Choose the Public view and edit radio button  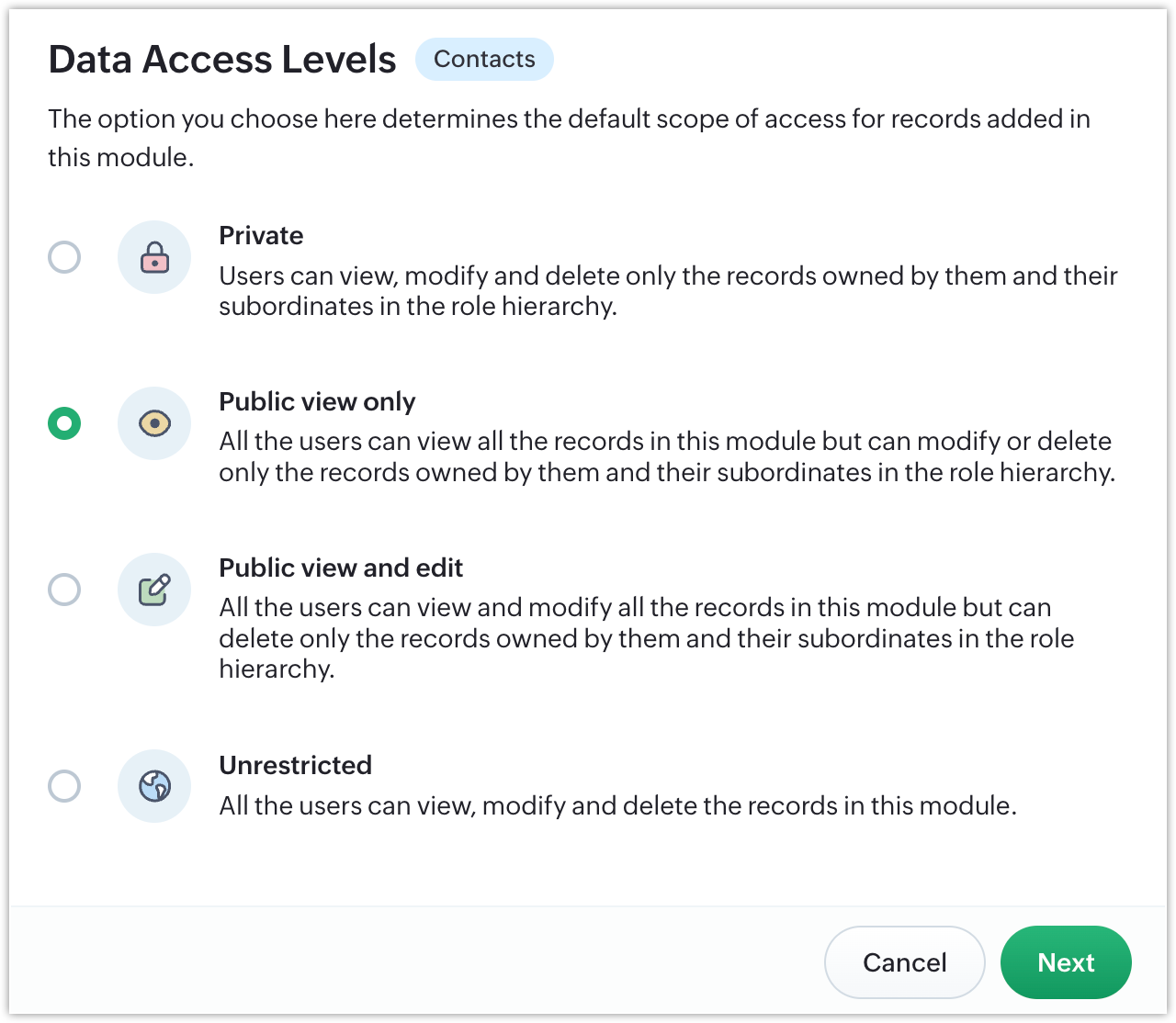[x=64, y=590]
